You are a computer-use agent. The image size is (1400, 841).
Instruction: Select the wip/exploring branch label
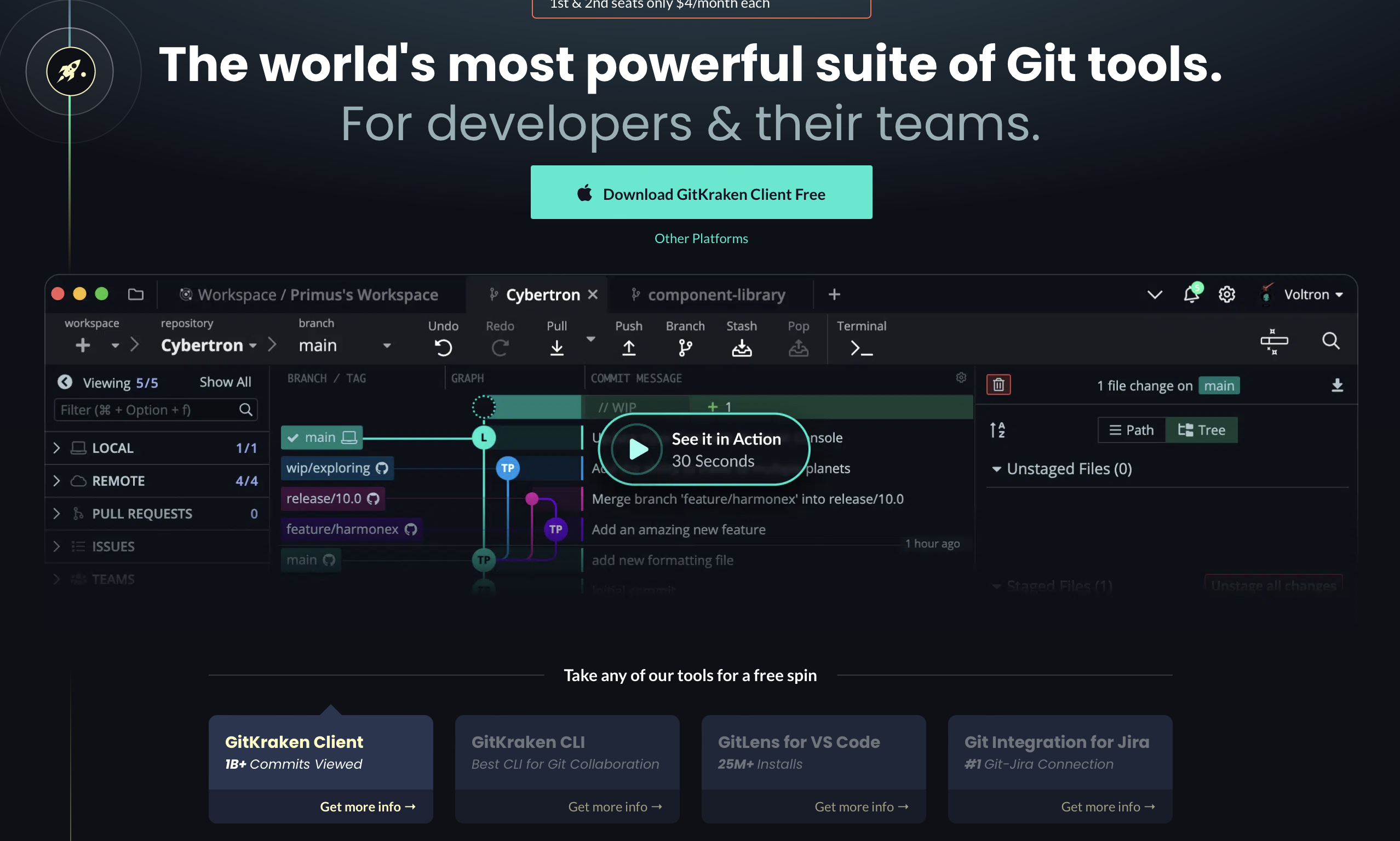(337, 468)
